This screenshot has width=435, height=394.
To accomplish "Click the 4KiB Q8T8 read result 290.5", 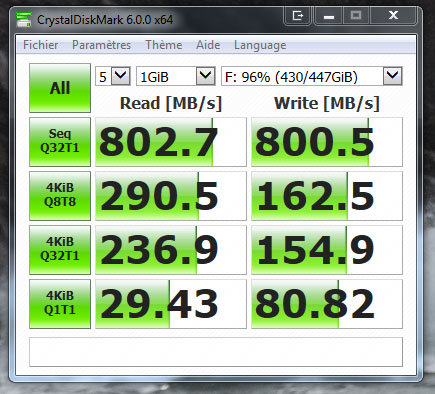I will [171, 196].
